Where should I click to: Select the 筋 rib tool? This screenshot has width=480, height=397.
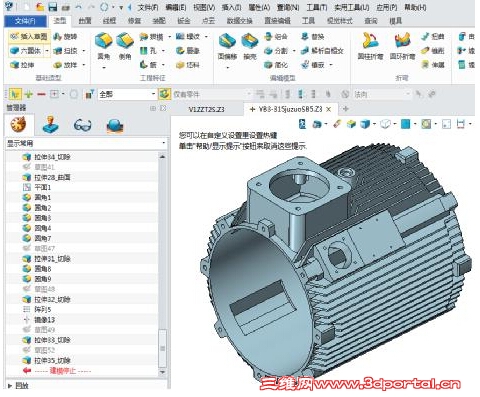[148, 65]
